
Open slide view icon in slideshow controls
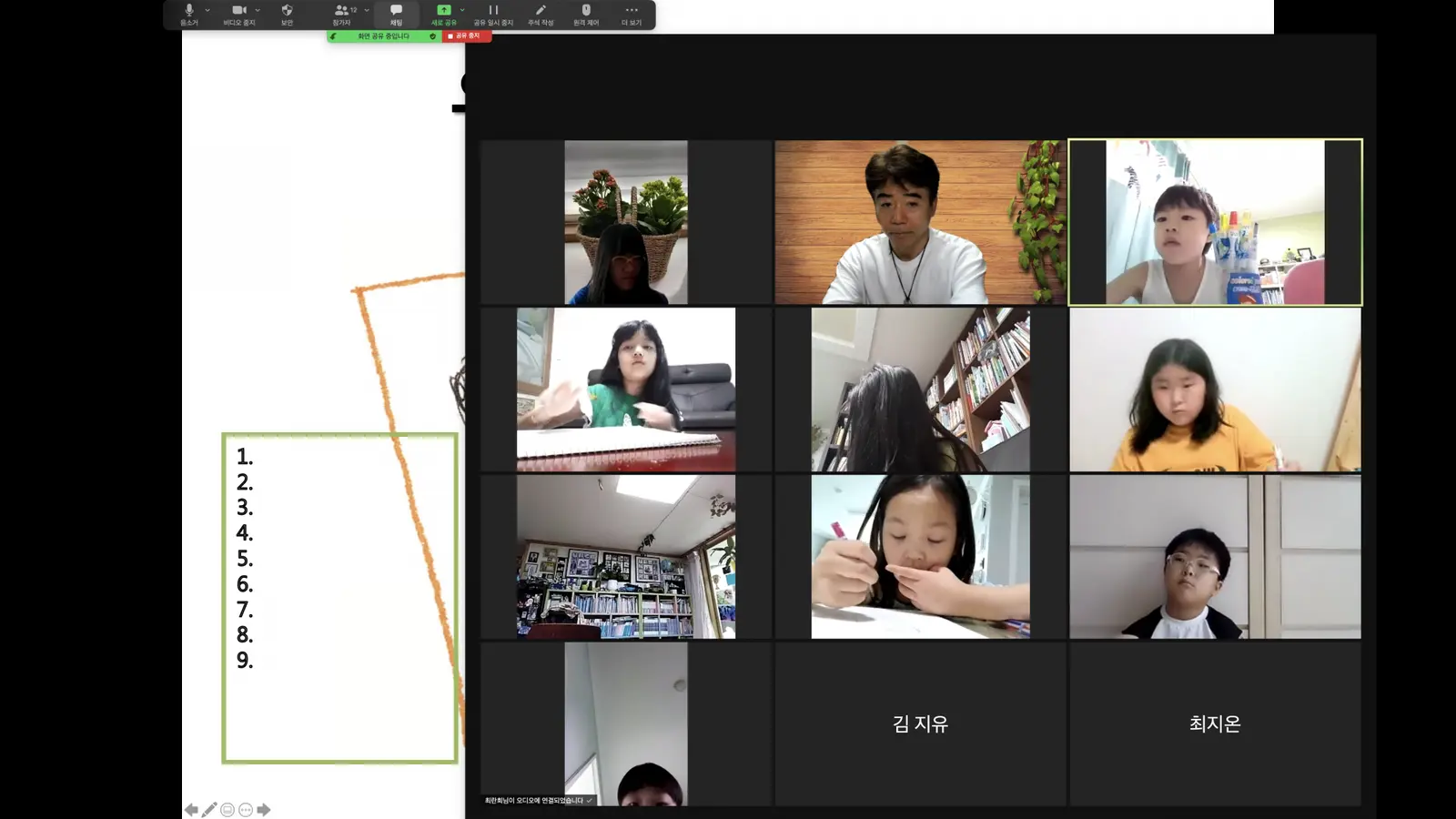tap(227, 810)
